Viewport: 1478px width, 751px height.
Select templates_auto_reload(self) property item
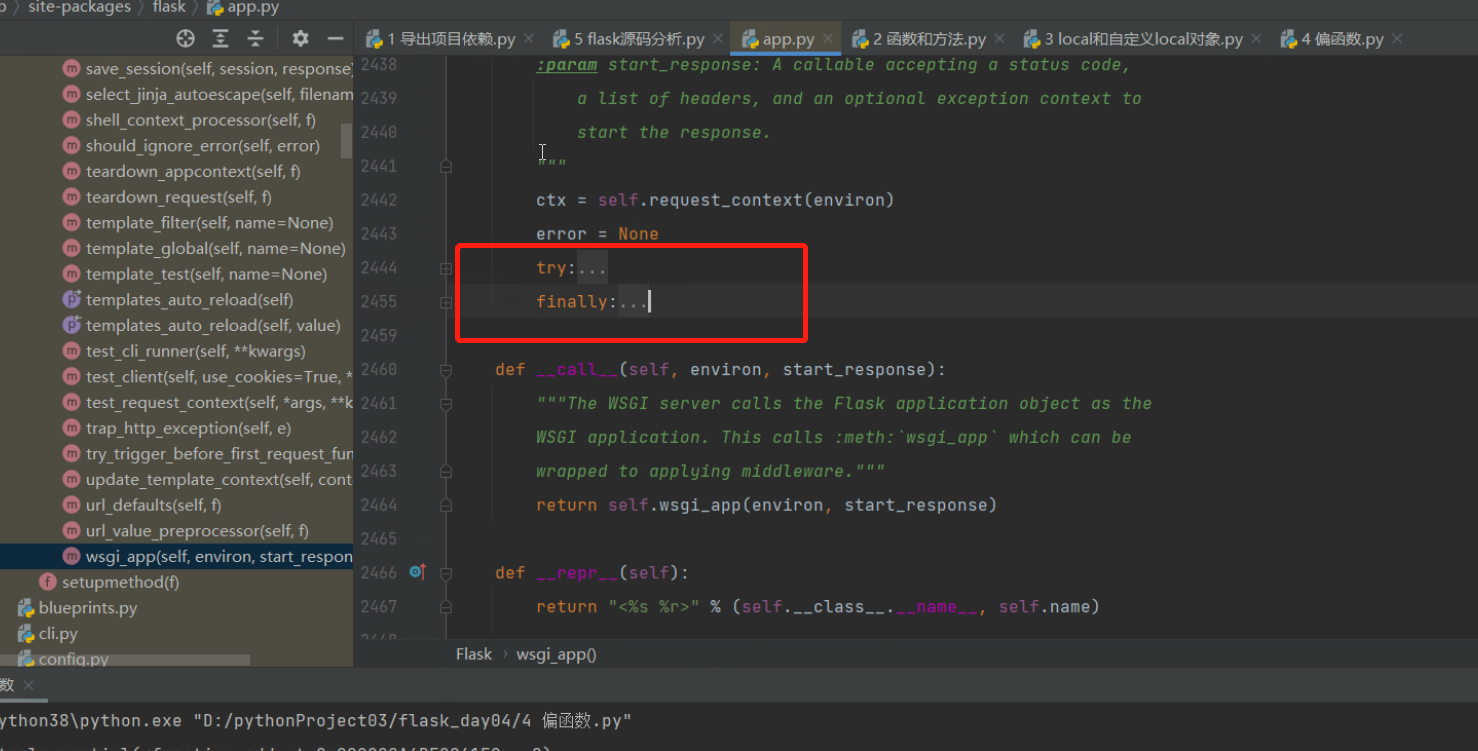pos(178,300)
